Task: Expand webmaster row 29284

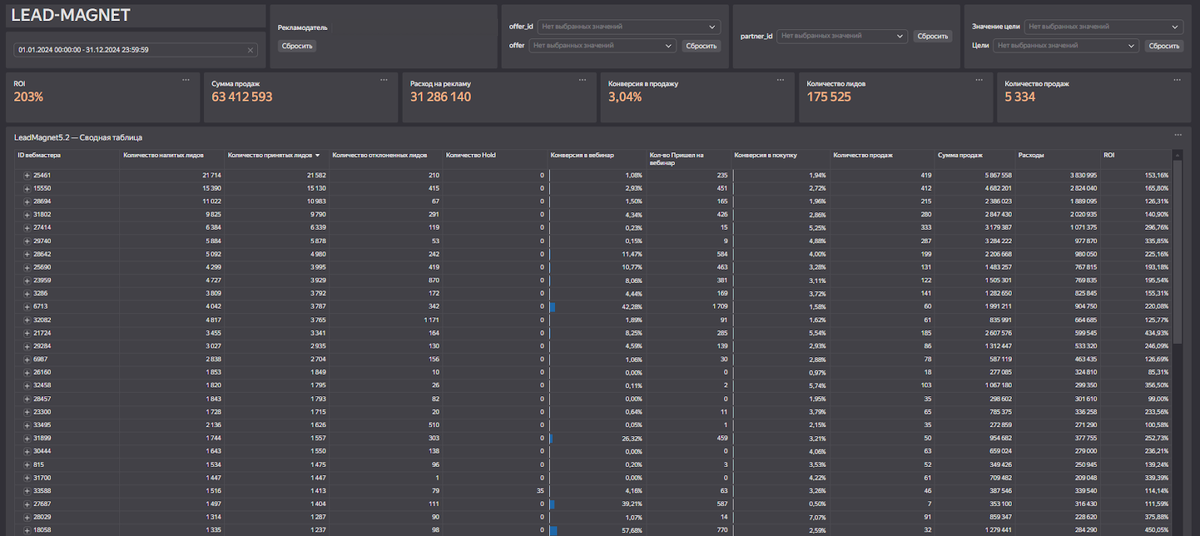Action: tap(27, 346)
